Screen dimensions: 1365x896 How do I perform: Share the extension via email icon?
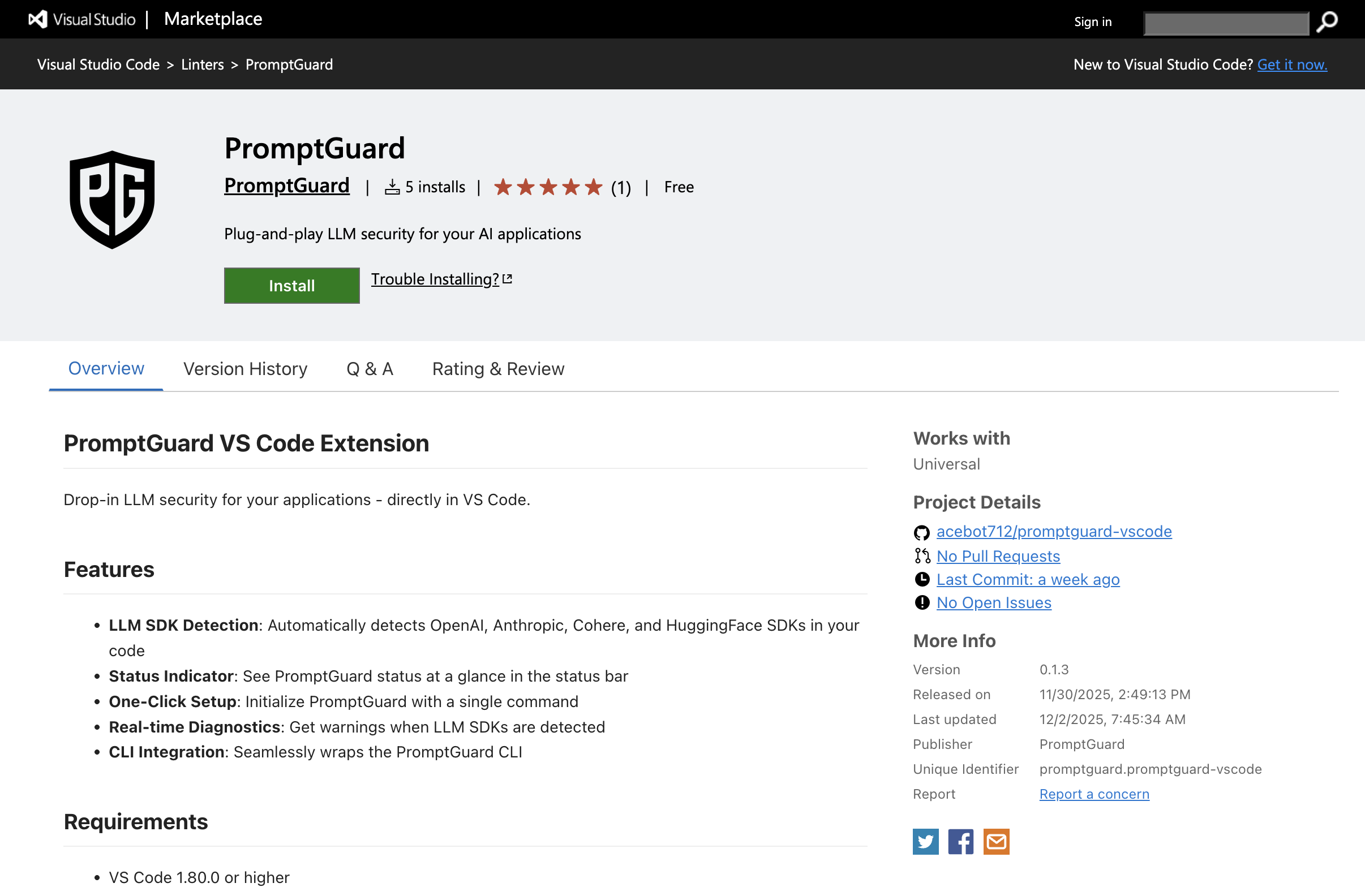[x=996, y=842]
